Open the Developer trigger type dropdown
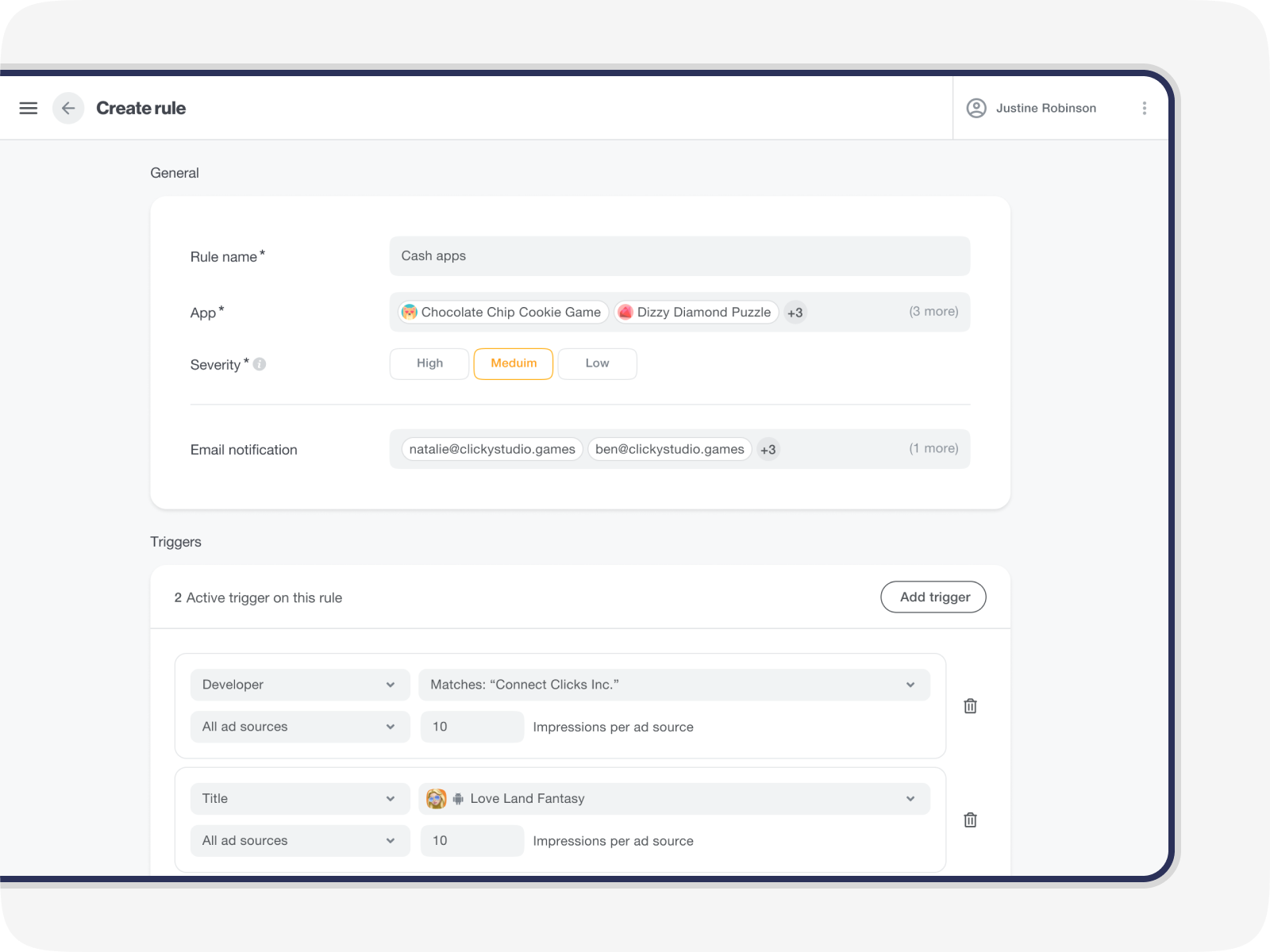This screenshot has height=952, width=1270. pos(300,685)
